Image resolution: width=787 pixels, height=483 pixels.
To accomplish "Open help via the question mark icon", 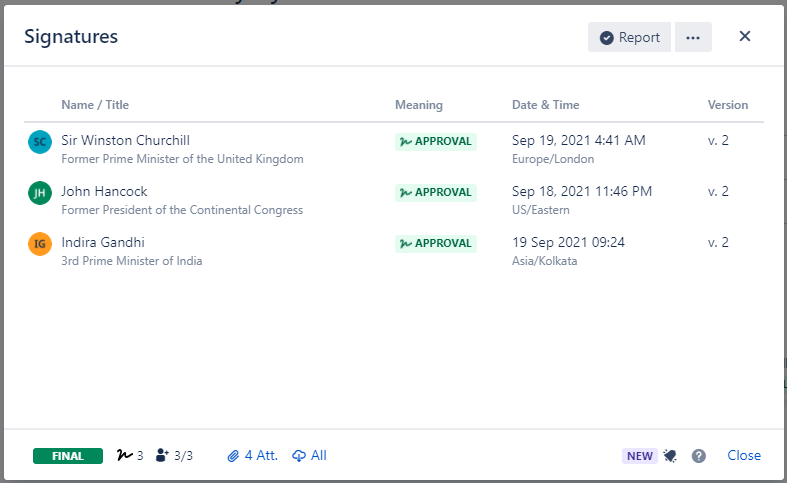I will click(699, 456).
